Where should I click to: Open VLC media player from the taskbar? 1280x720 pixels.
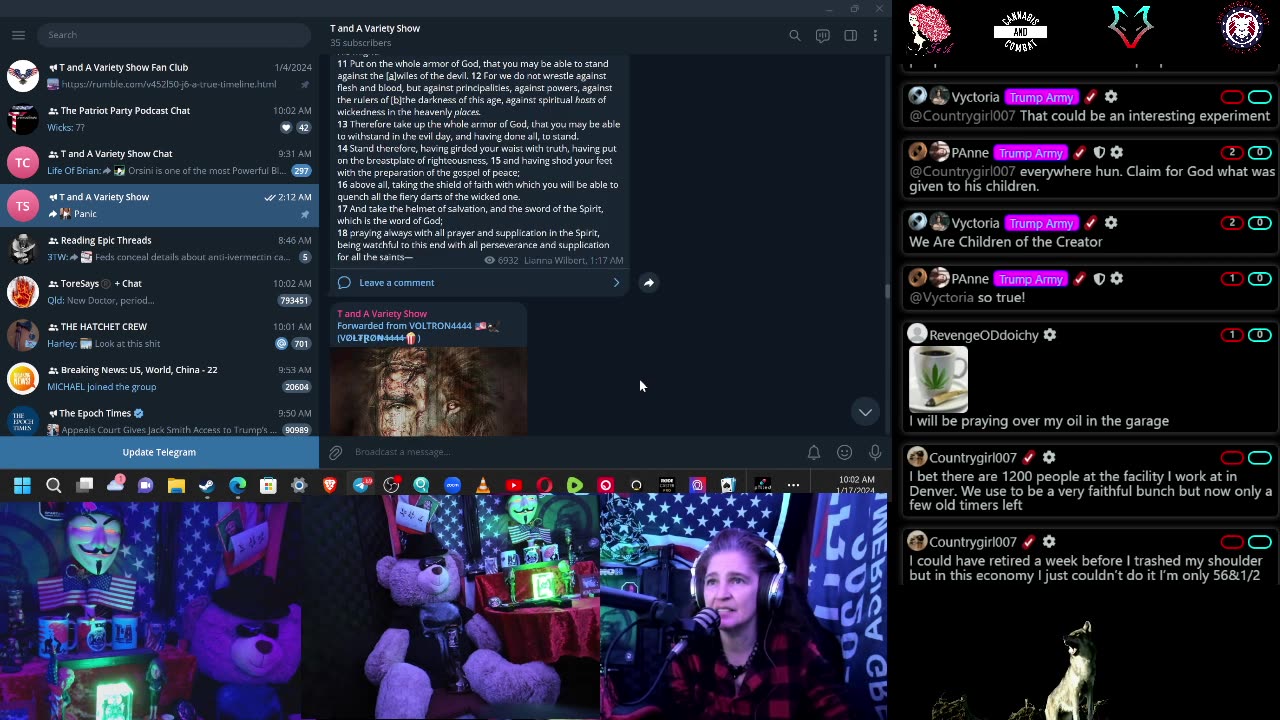(483, 485)
